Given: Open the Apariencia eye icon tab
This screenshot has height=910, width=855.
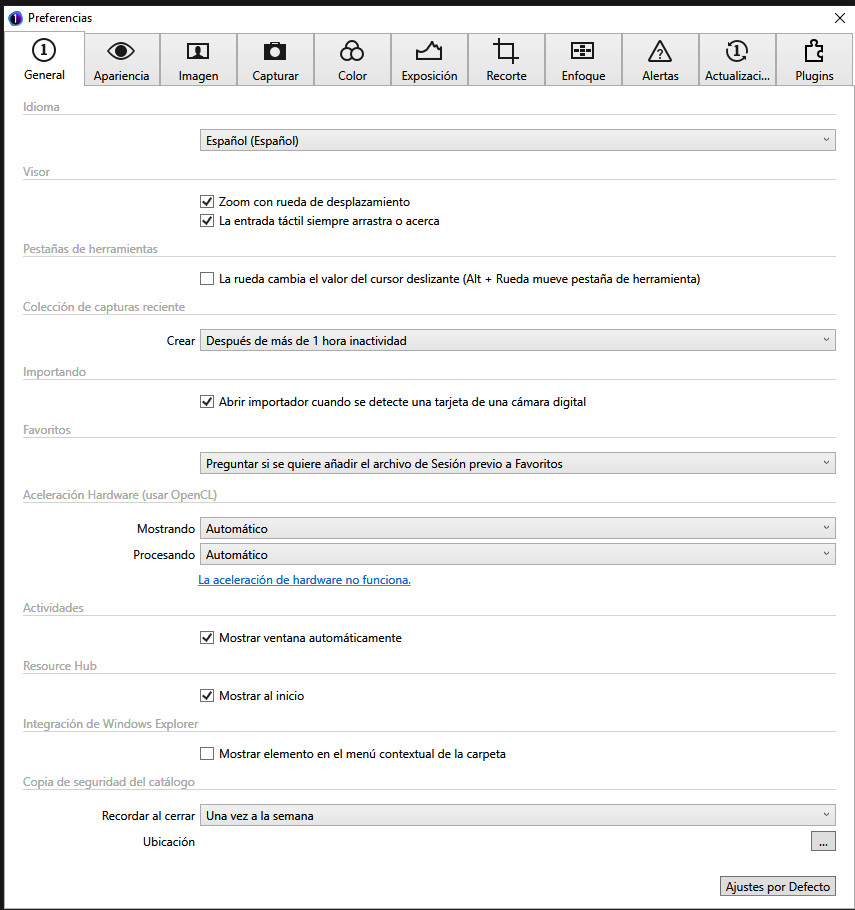Looking at the screenshot, I should click(121, 52).
